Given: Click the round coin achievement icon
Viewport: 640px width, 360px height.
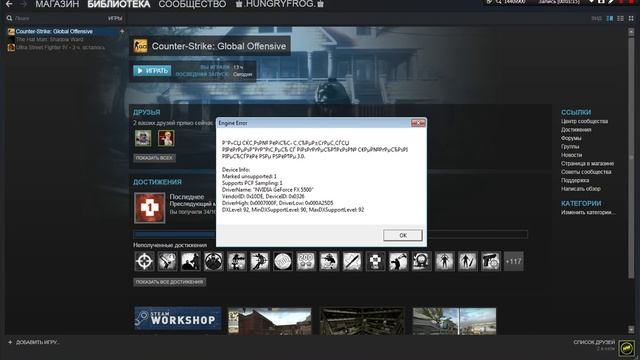Looking at the screenshot, I should tap(283, 261).
